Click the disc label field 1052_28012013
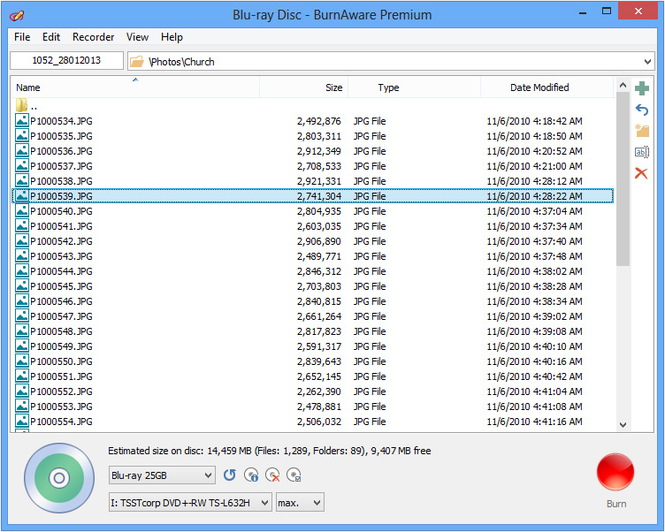 point(67,61)
